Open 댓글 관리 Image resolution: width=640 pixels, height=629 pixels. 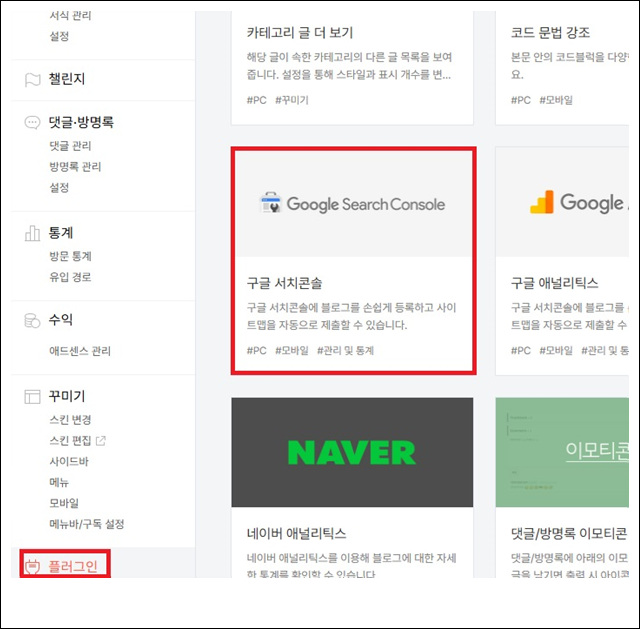(x=70, y=146)
